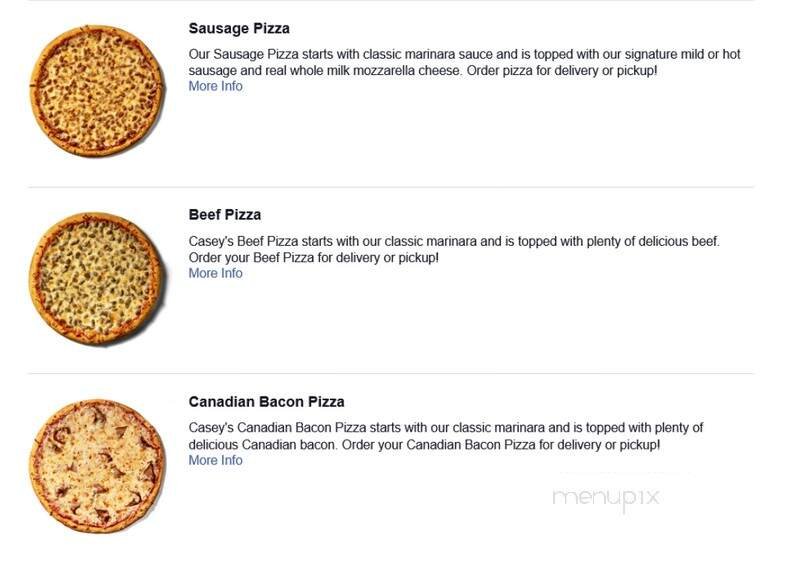The image size is (785, 580).
Task: Select the Canadian Bacon Pizza heading
Action: tap(266, 402)
